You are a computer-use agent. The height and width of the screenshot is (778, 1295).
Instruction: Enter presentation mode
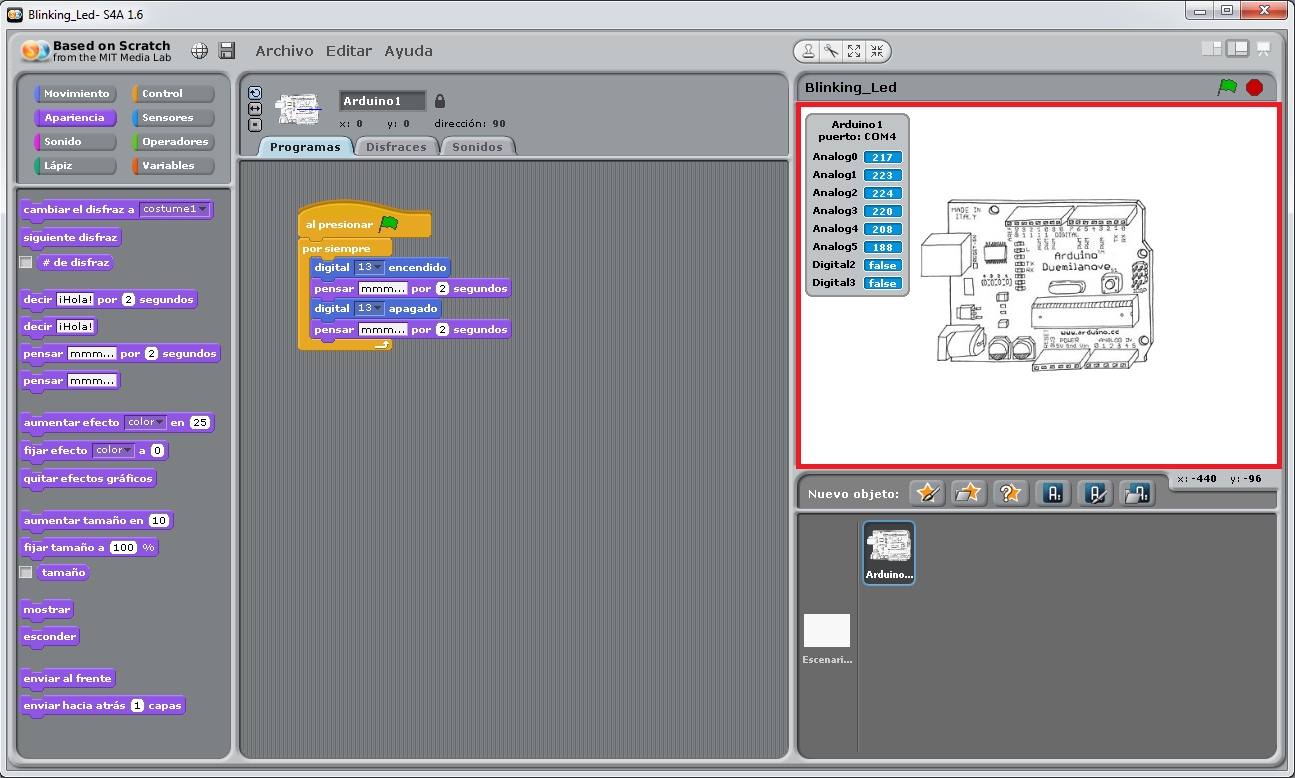[x=1264, y=48]
